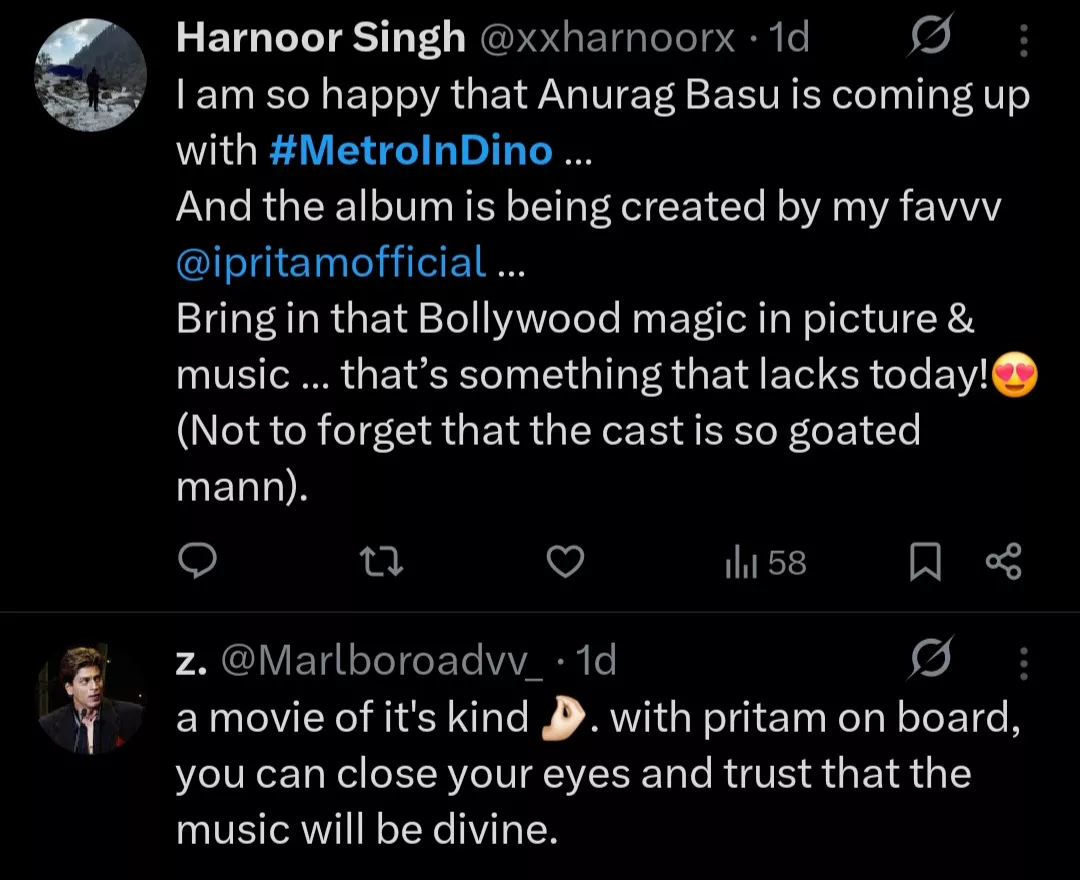Click the Harnoor Singh display name

coord(321,39)
